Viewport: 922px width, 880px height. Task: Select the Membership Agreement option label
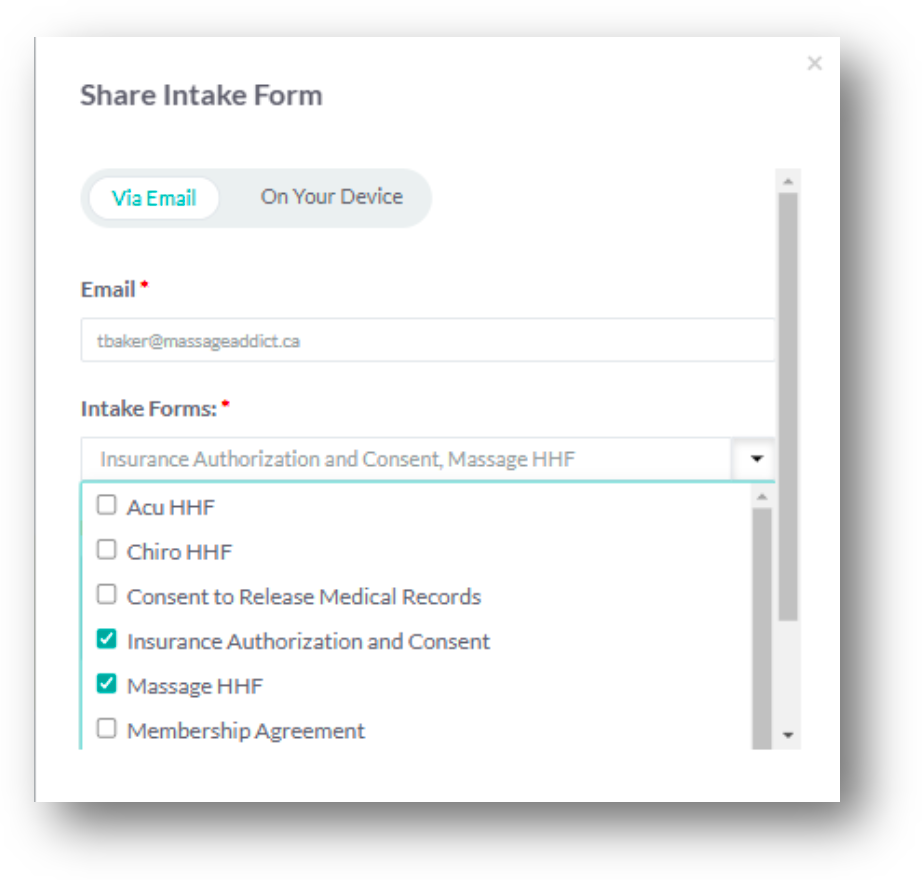[x=245, y=731]
